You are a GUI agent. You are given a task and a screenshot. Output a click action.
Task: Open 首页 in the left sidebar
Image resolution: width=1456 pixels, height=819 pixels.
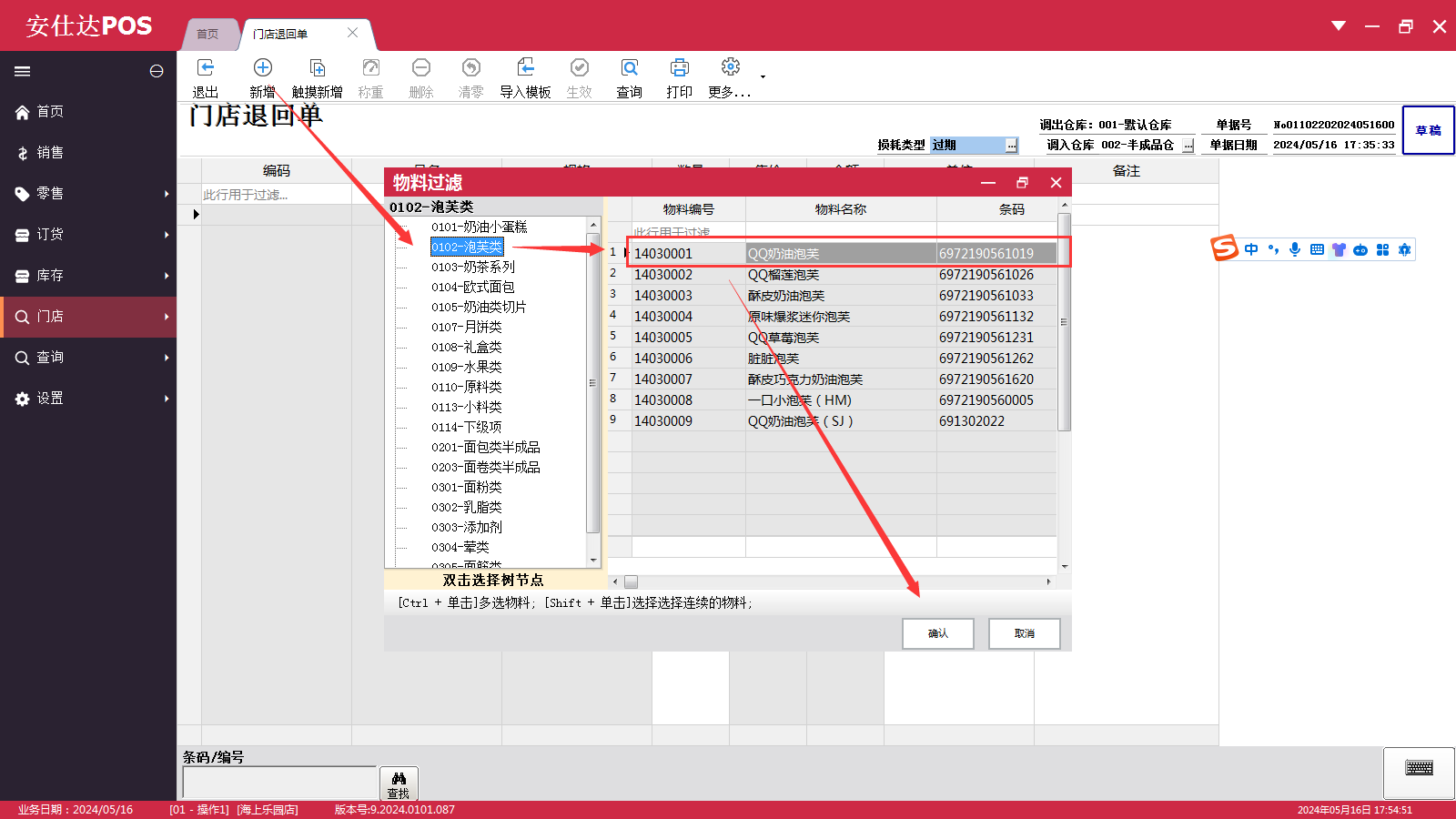[x=88, y=112]
